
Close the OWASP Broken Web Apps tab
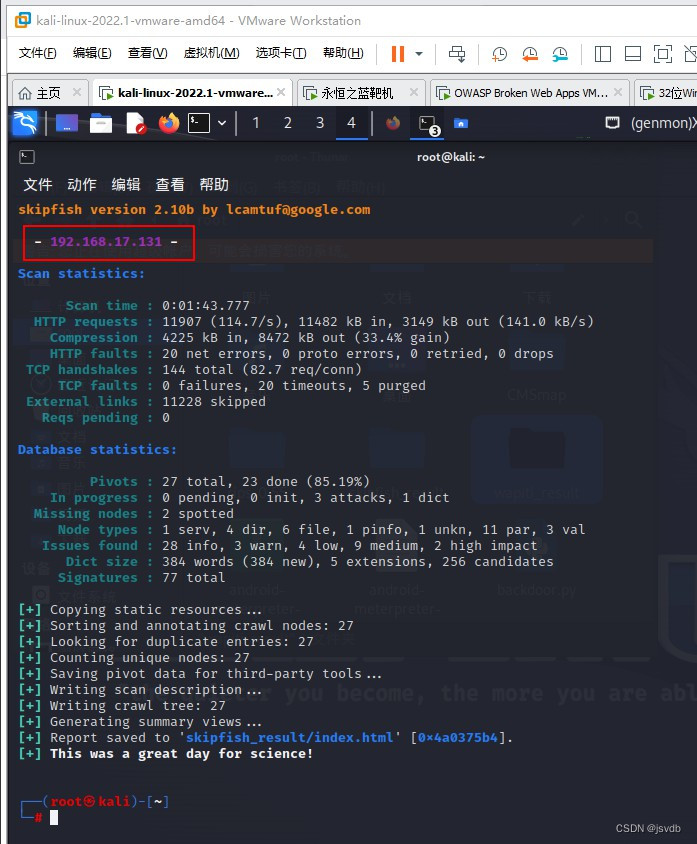(x=618, y=92)
